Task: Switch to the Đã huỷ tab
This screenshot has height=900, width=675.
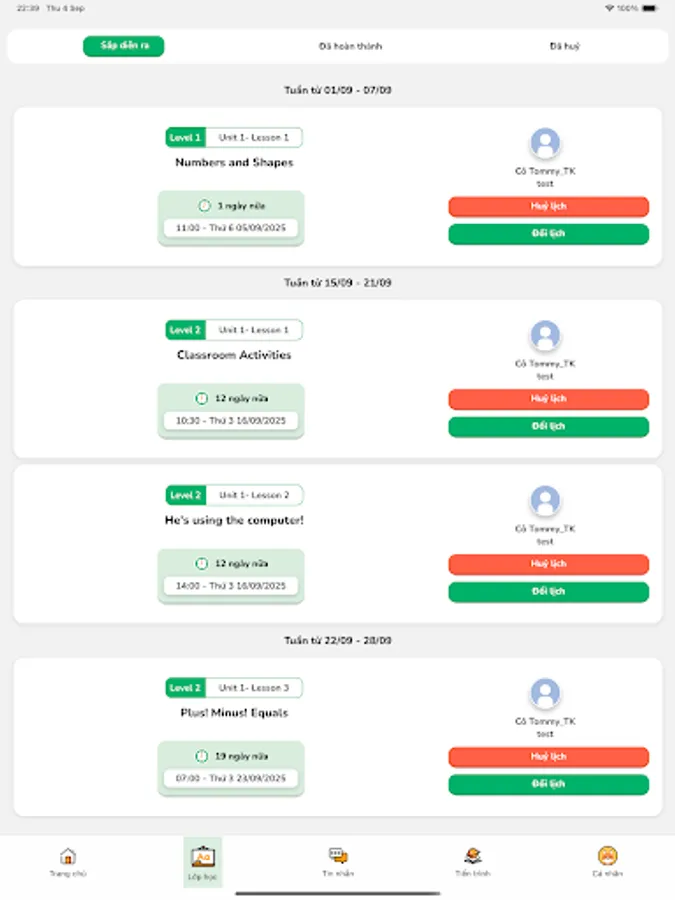Action: tap(565, 46)
